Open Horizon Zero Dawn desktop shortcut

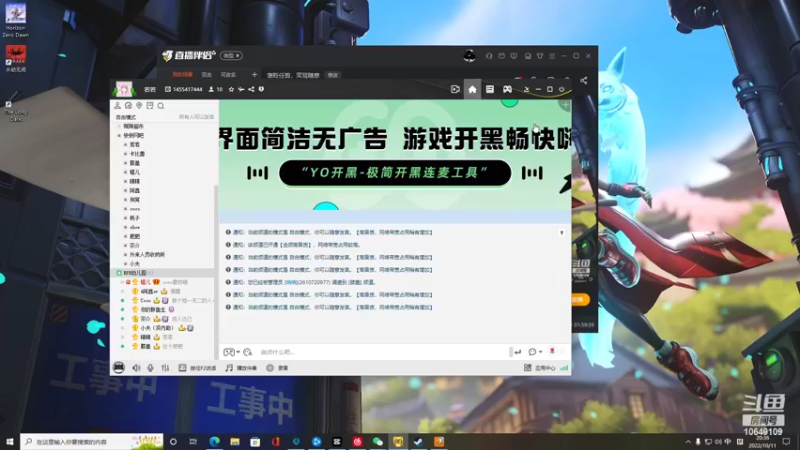point(15,20)
